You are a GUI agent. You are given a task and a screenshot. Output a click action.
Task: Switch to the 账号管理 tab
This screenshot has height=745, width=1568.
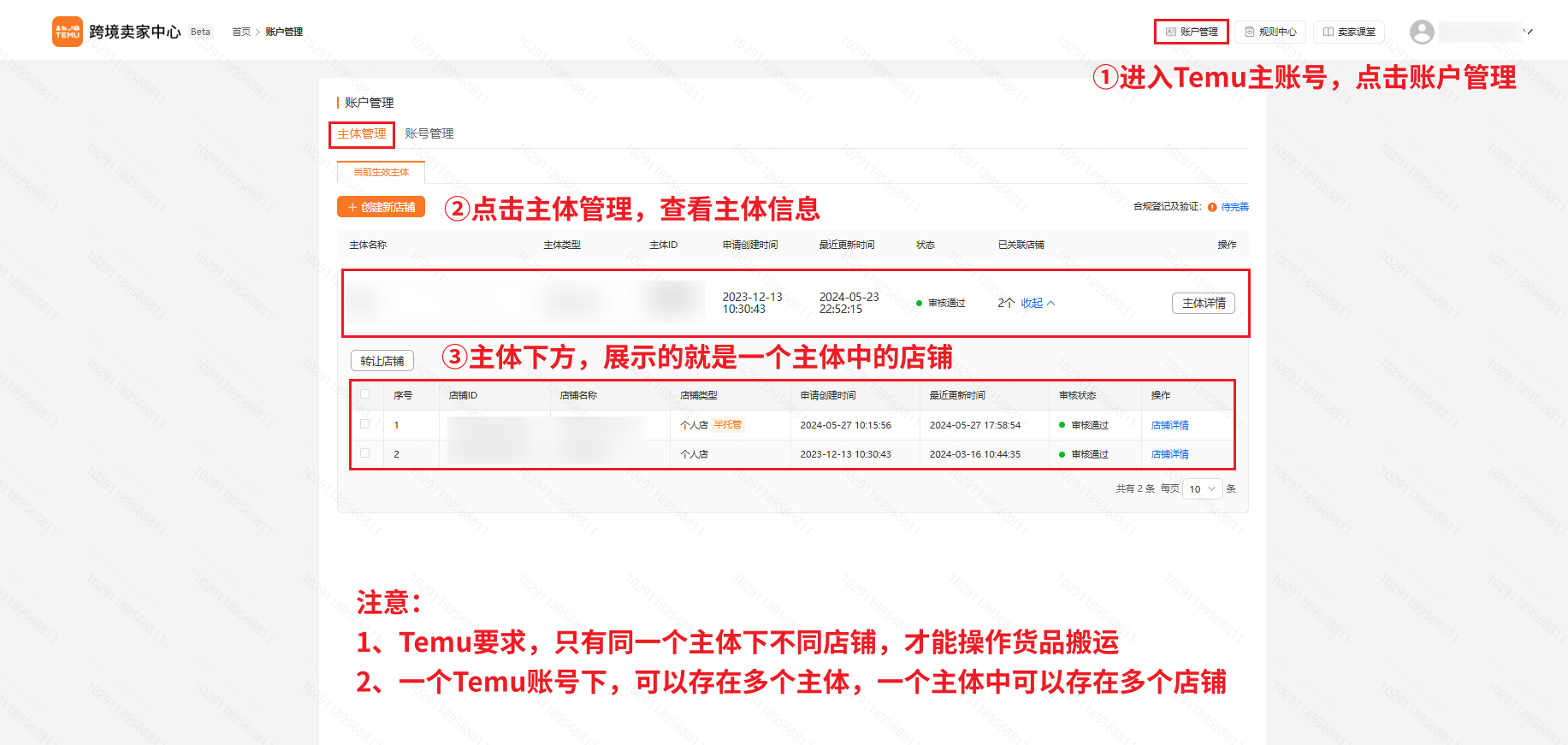[x=429, y=133]
